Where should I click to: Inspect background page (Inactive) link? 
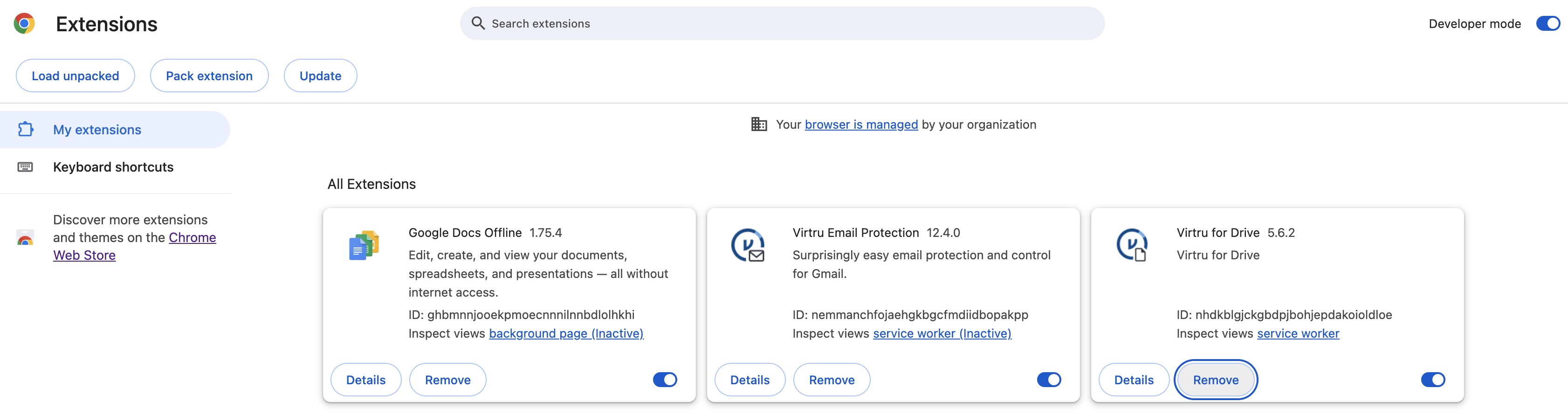pos(566,333)
